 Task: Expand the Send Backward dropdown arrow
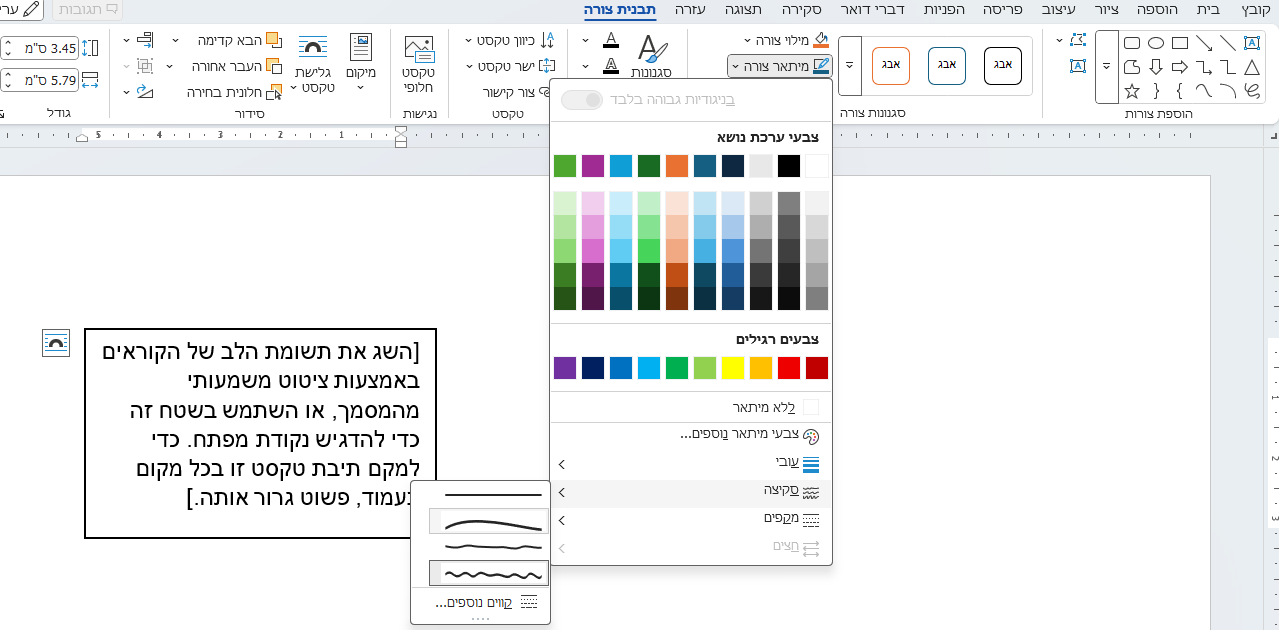pyautogui.click(x=170, y=66)
